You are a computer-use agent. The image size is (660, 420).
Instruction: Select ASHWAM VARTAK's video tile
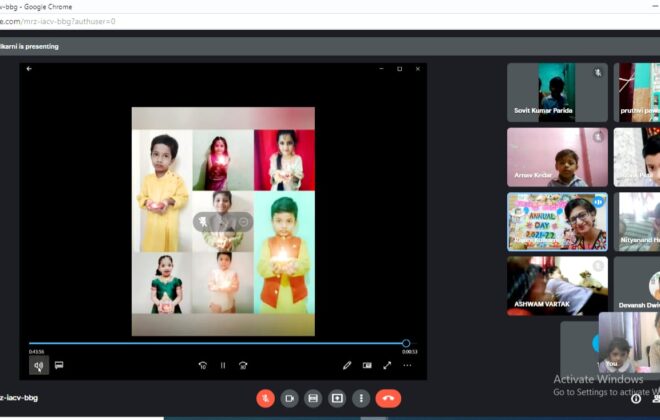(557, 286)
